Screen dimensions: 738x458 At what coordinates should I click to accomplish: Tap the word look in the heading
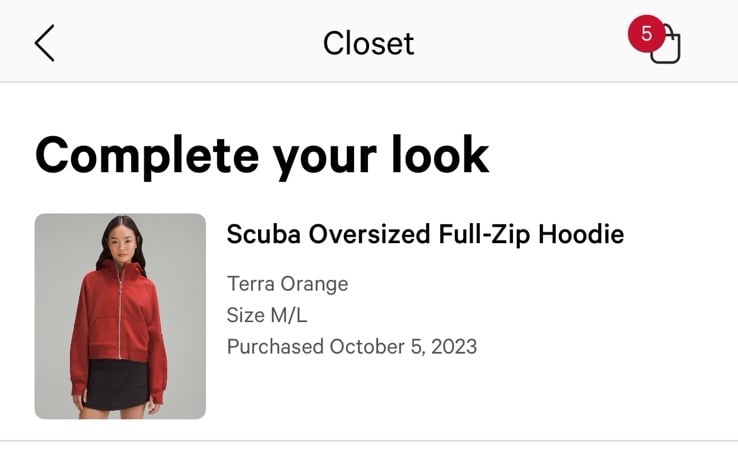pos(440,155)
